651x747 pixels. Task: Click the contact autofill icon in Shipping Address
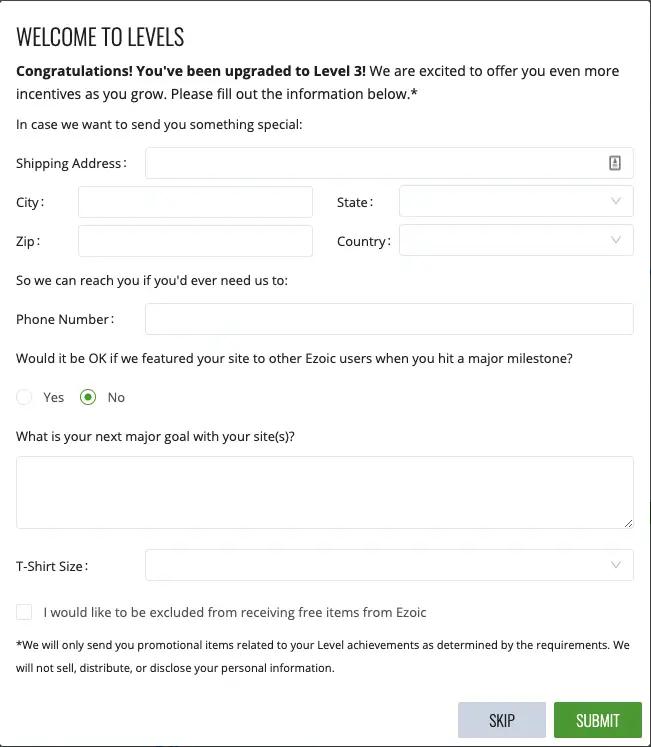pos(615,163)
